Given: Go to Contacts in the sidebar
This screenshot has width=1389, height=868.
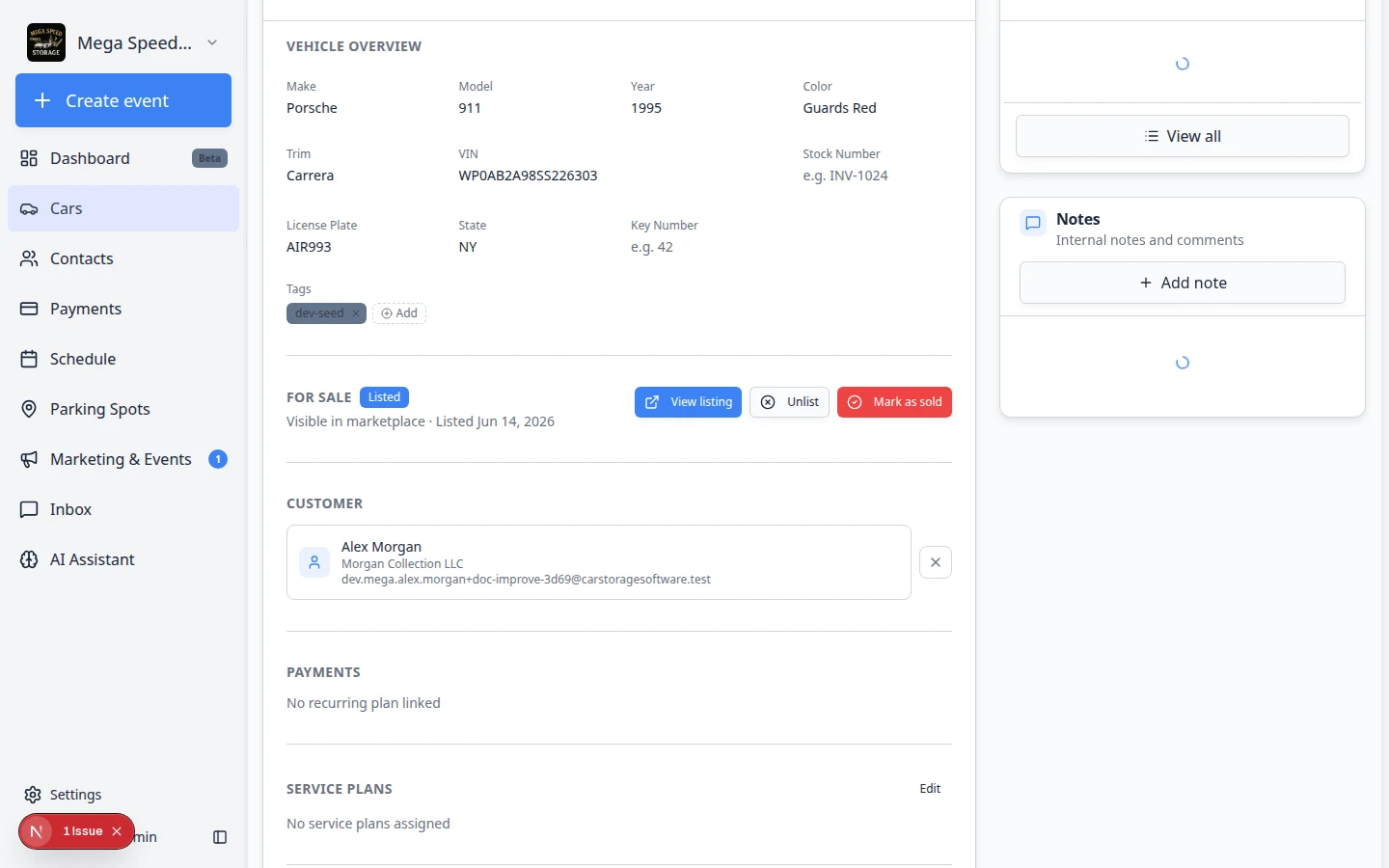Looking at the screenshot, I should [x=123, y=258].
